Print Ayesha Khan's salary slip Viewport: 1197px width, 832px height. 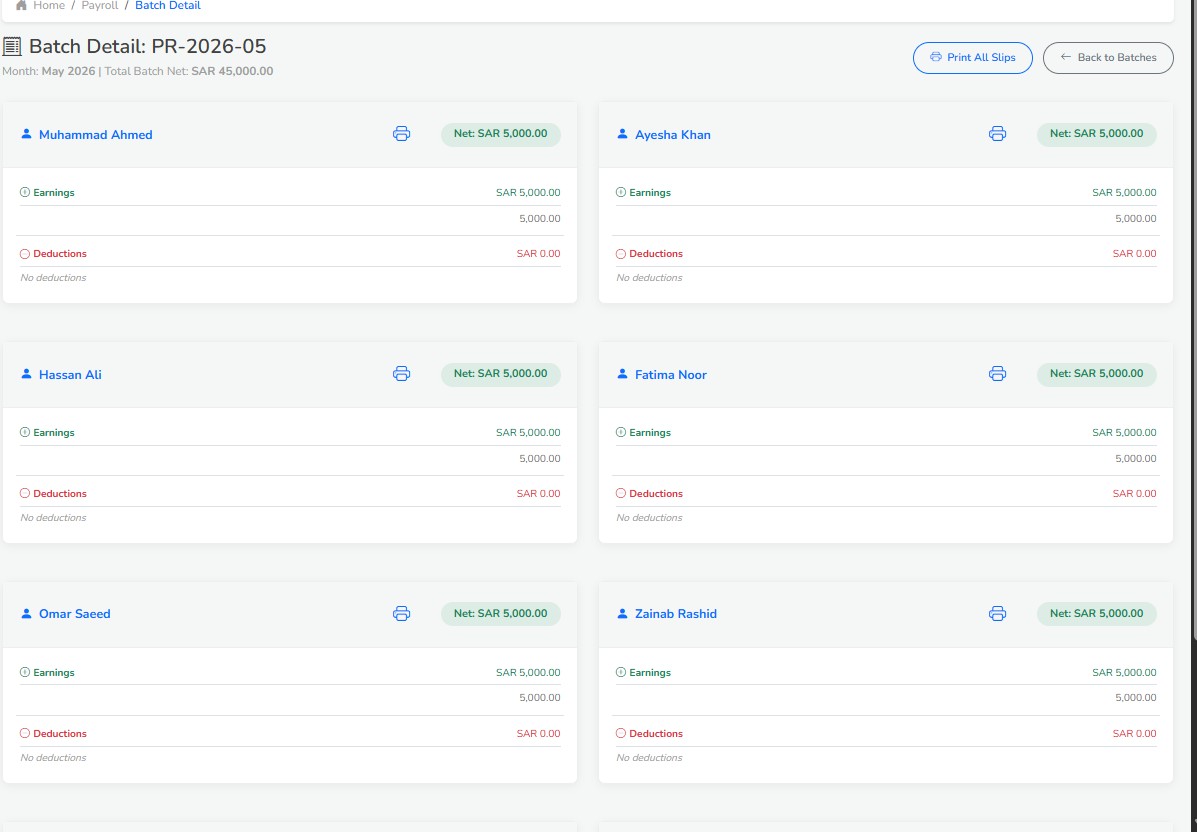(x=997, y=134)
